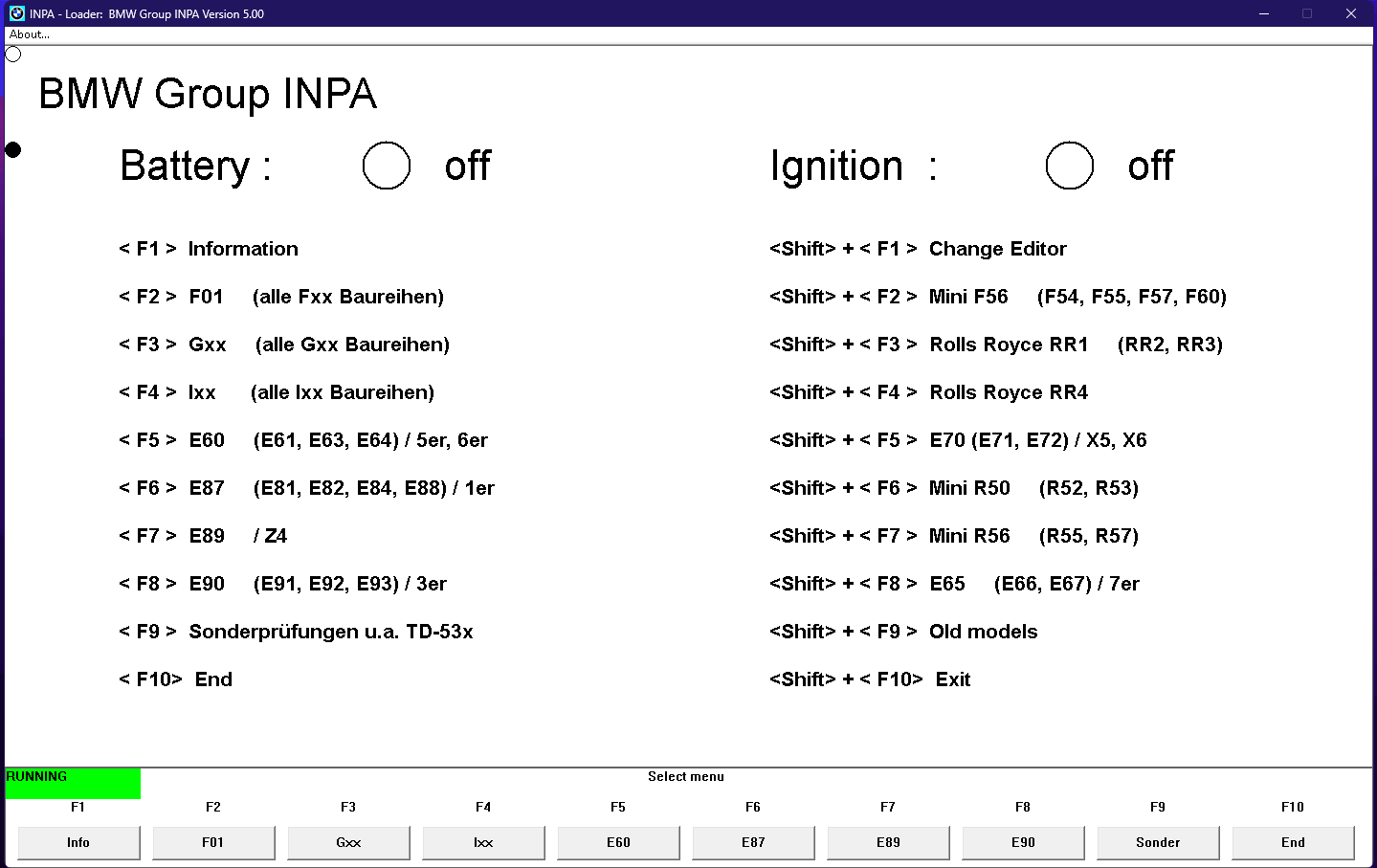Click '< F2 > F01 (alle Fxx Baureihen)'

click(281, 297)
